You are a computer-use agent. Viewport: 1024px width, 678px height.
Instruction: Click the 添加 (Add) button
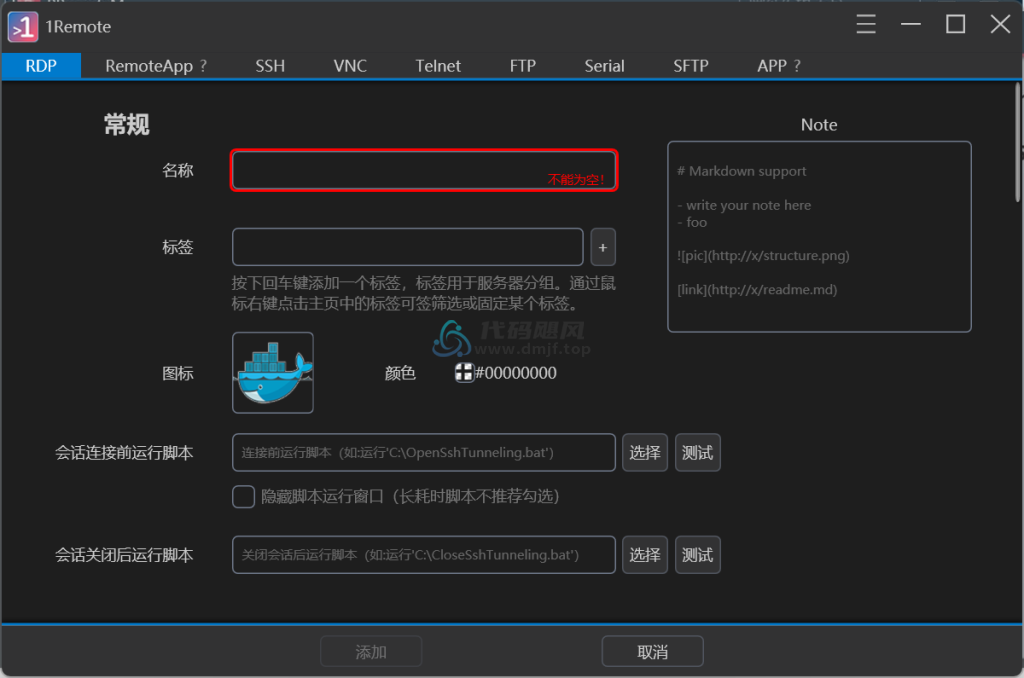pyautogui.click(x=371, y=651)
